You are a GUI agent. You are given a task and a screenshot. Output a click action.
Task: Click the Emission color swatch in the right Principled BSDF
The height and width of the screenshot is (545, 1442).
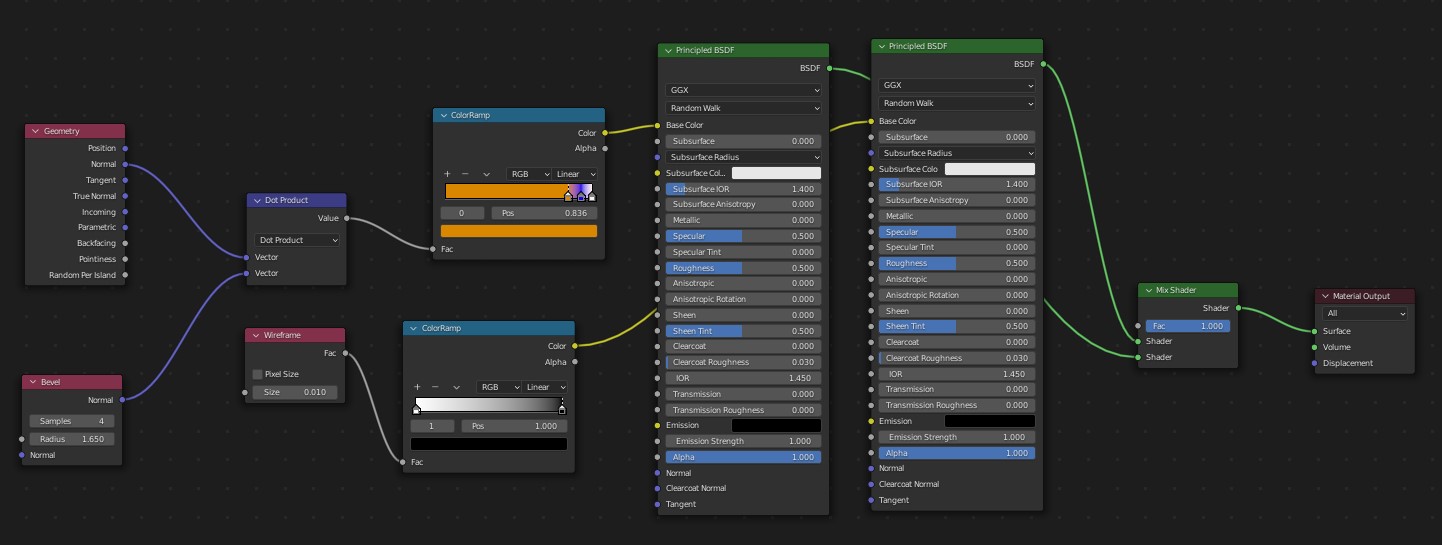[989, 421]
